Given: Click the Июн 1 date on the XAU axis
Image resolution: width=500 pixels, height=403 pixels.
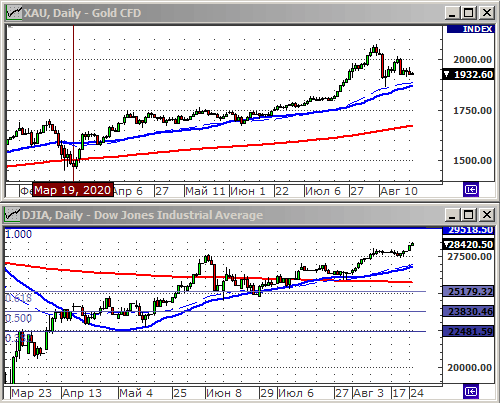Looking at the screenshot, I should point(248,191).
